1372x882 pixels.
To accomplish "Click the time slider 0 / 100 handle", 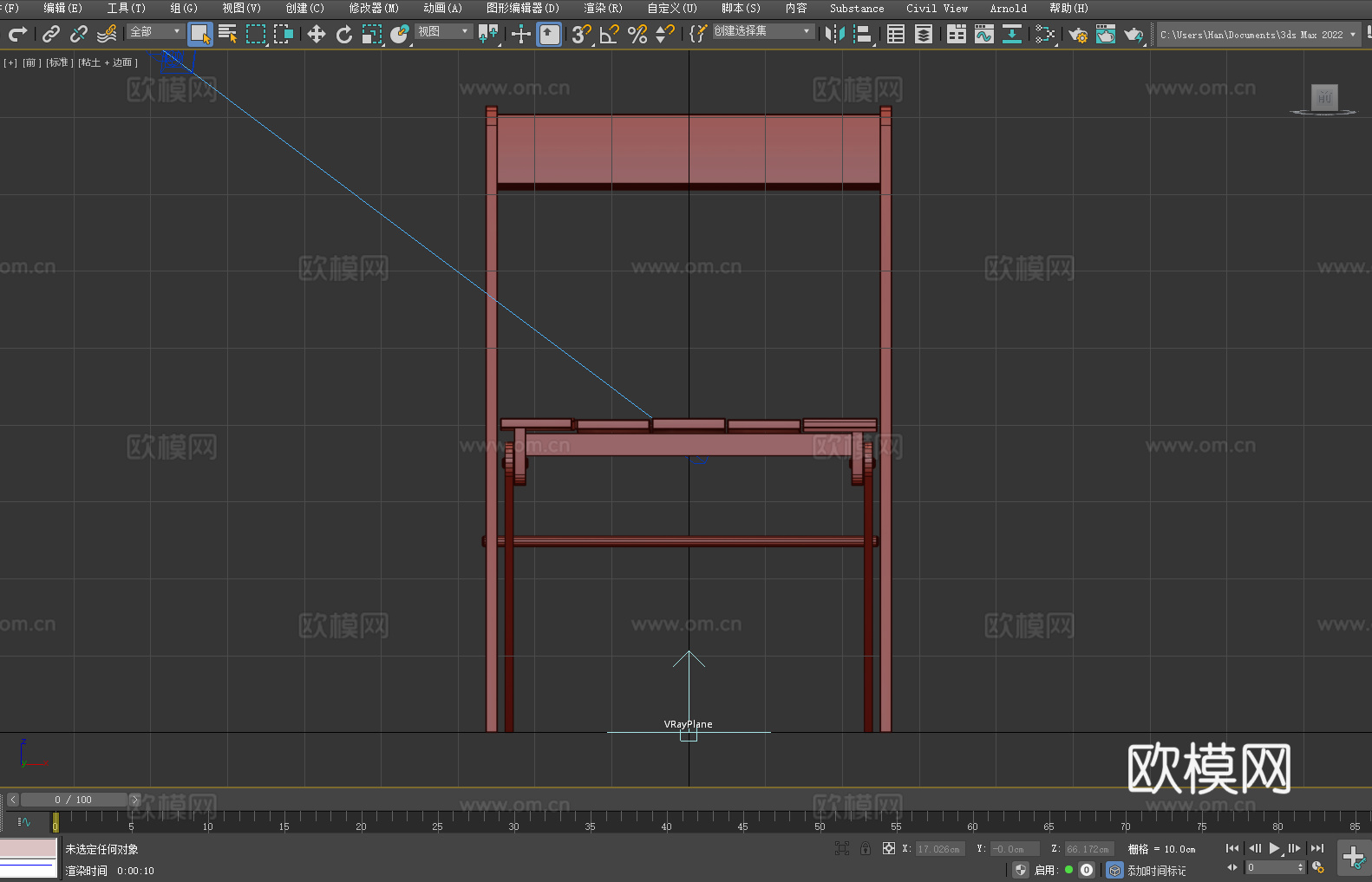I will [x=74, y=800].
